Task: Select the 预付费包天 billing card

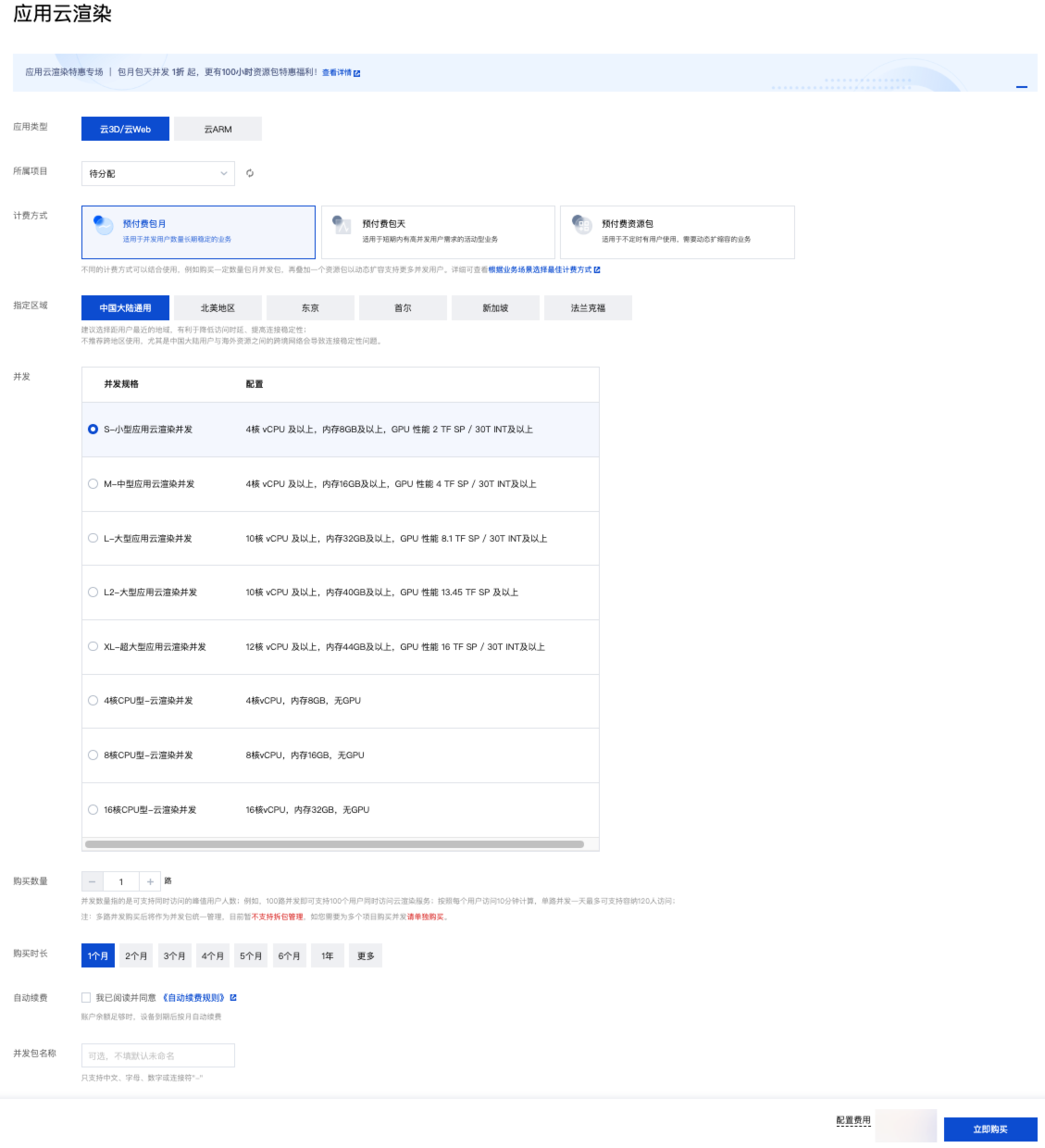Action: tap(438, 232)
